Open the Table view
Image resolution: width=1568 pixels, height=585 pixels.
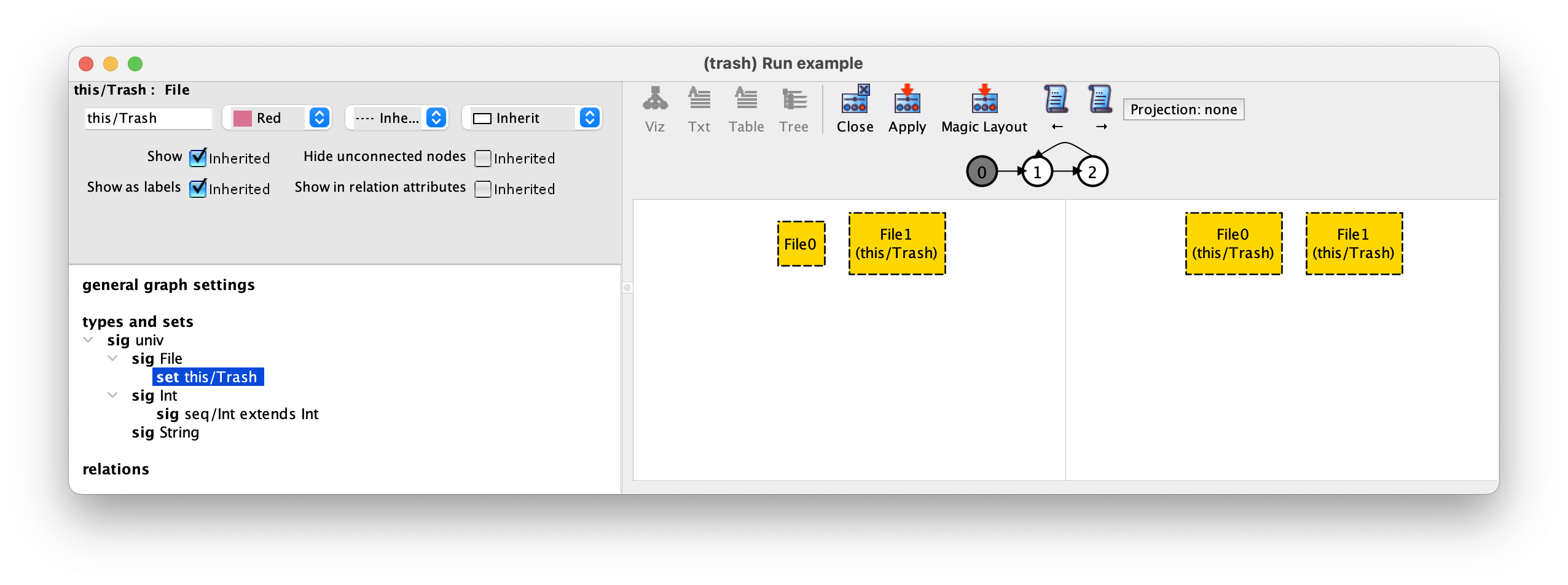[746, 110]
